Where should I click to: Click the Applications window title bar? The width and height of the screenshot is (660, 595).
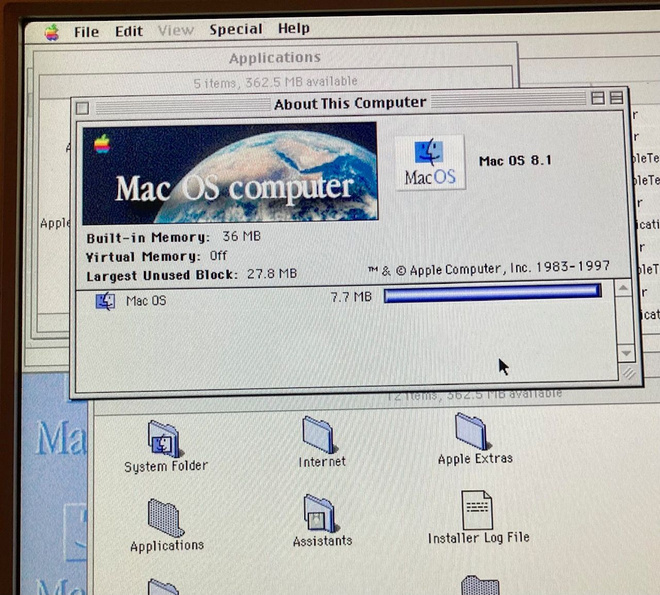coord(275,57)
